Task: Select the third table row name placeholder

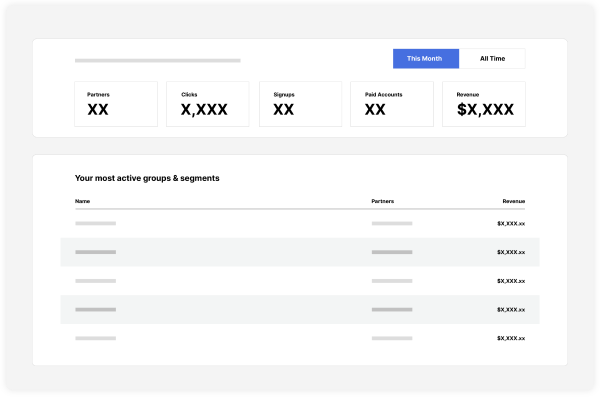Action: pyautogui.click(x=95, y=281)
